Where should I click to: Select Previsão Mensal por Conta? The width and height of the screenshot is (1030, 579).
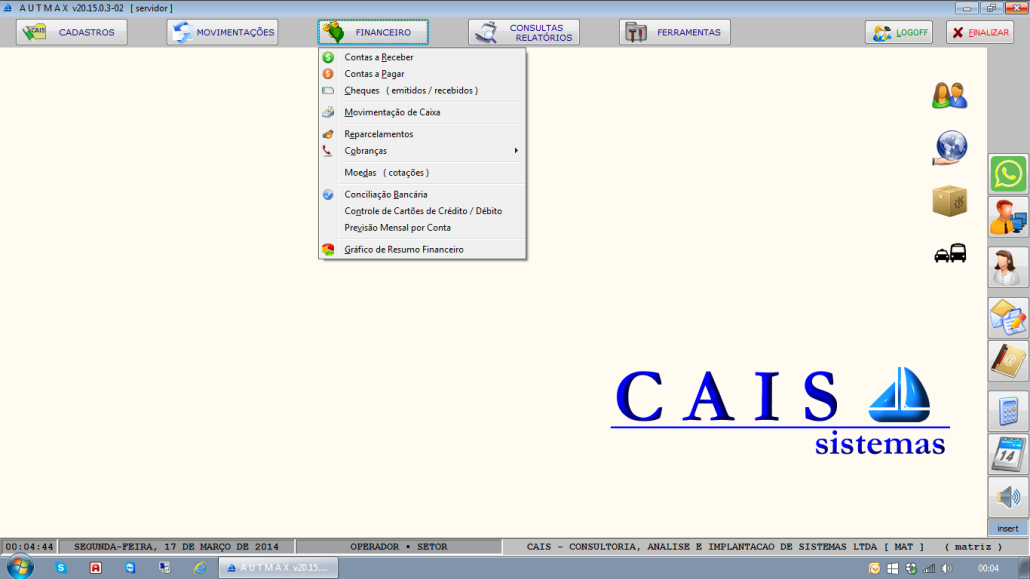[x=422, y=227]
